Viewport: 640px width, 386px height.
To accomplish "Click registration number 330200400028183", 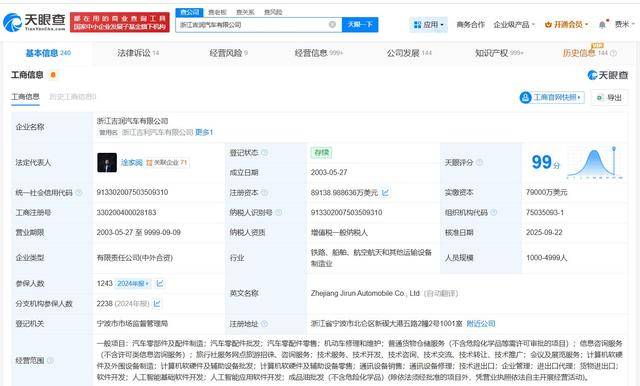I will click(126, 213).
